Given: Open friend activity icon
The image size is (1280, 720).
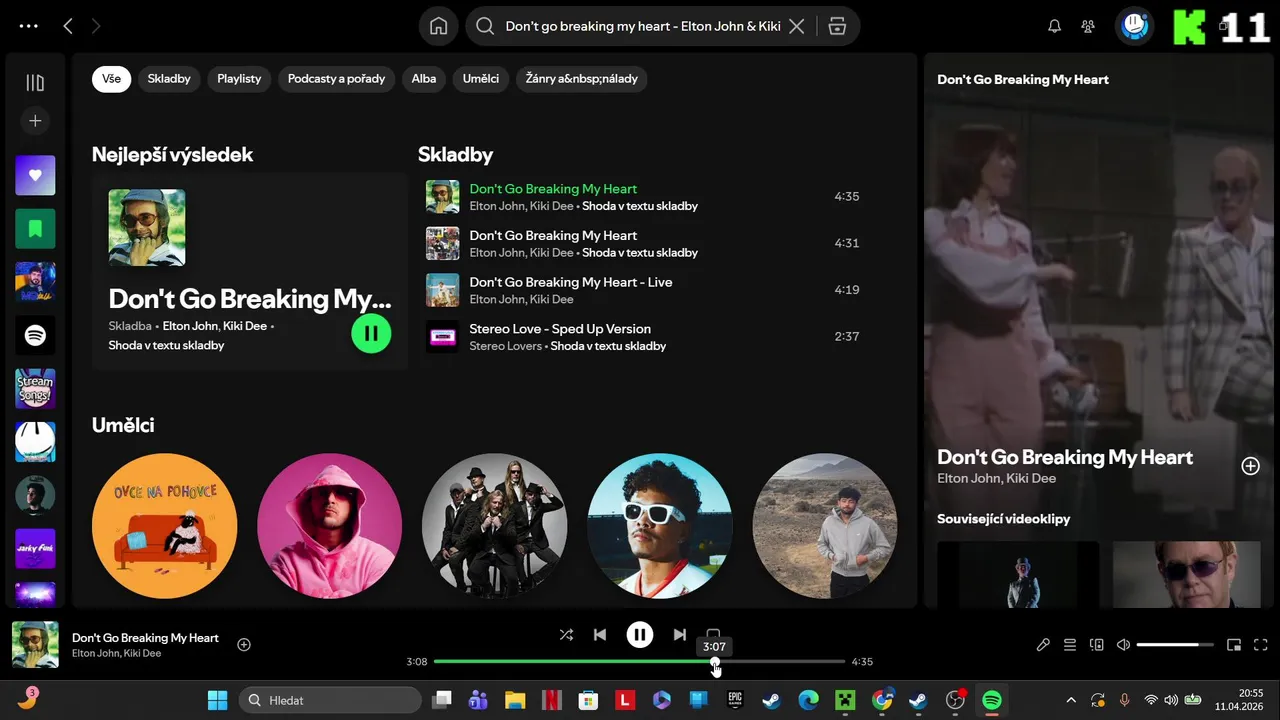Looking at the screenshot, I should pos(1088,27).
